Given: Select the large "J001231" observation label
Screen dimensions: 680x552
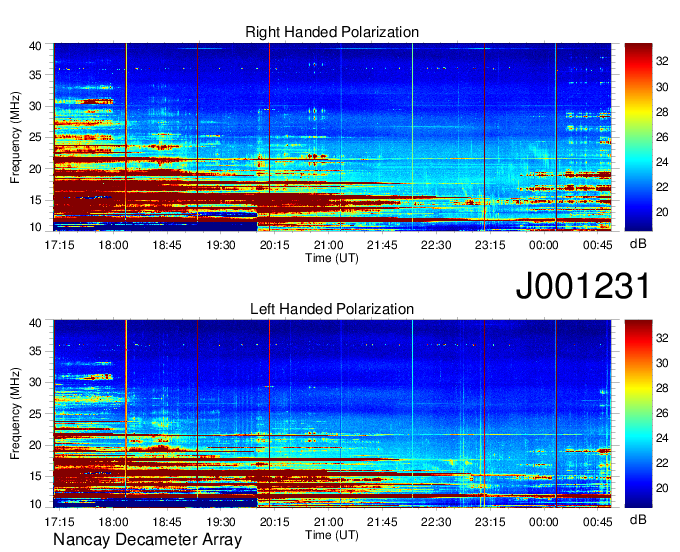Looking at the screenshot, I should click(x=583, y=285).
